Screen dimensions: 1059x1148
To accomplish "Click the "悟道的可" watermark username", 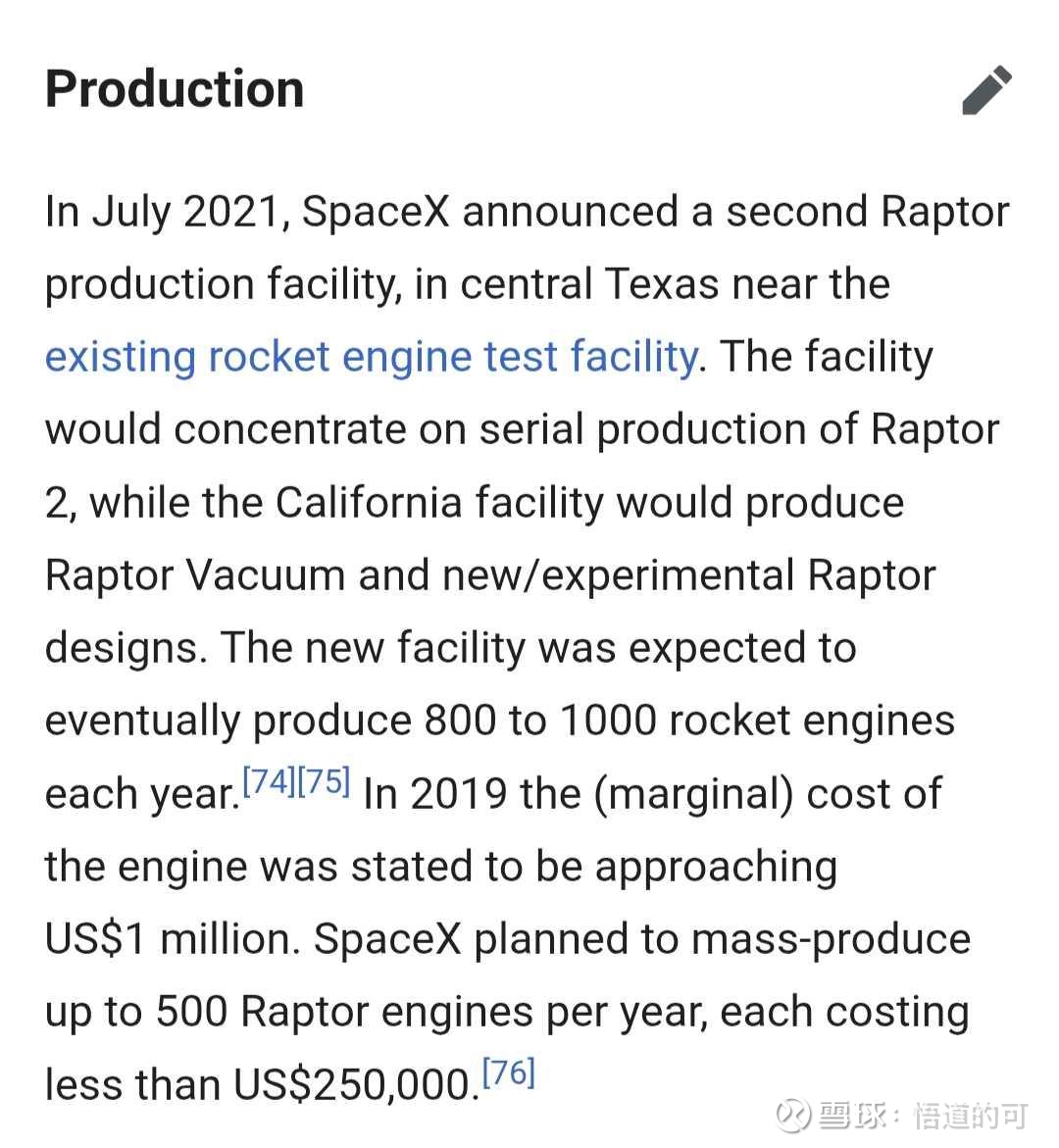I will point(970,1116).
